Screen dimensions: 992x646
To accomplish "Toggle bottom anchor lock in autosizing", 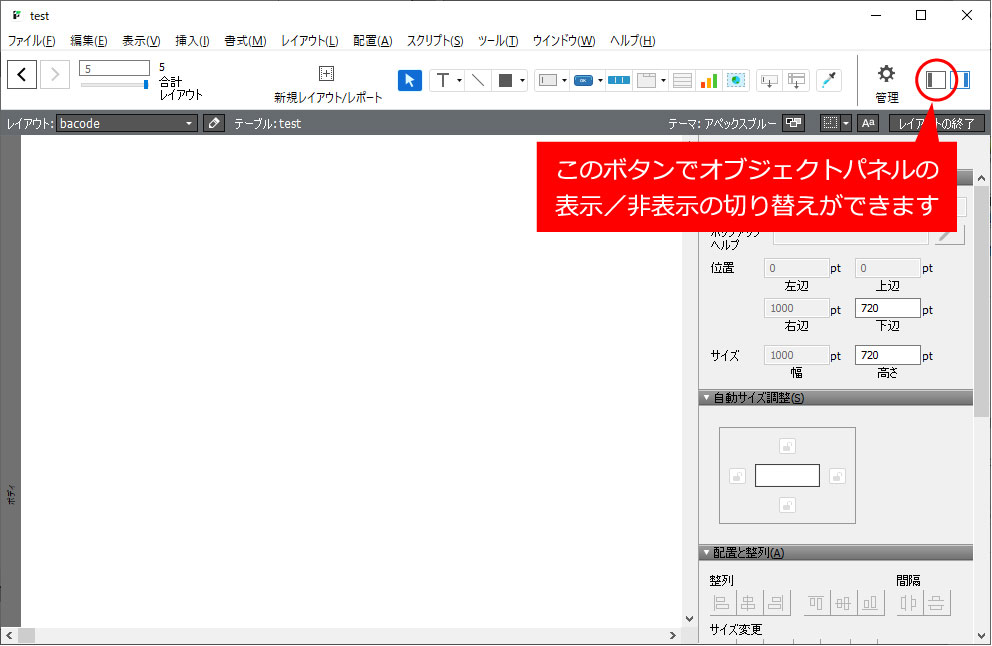I will tap(787, 505).
